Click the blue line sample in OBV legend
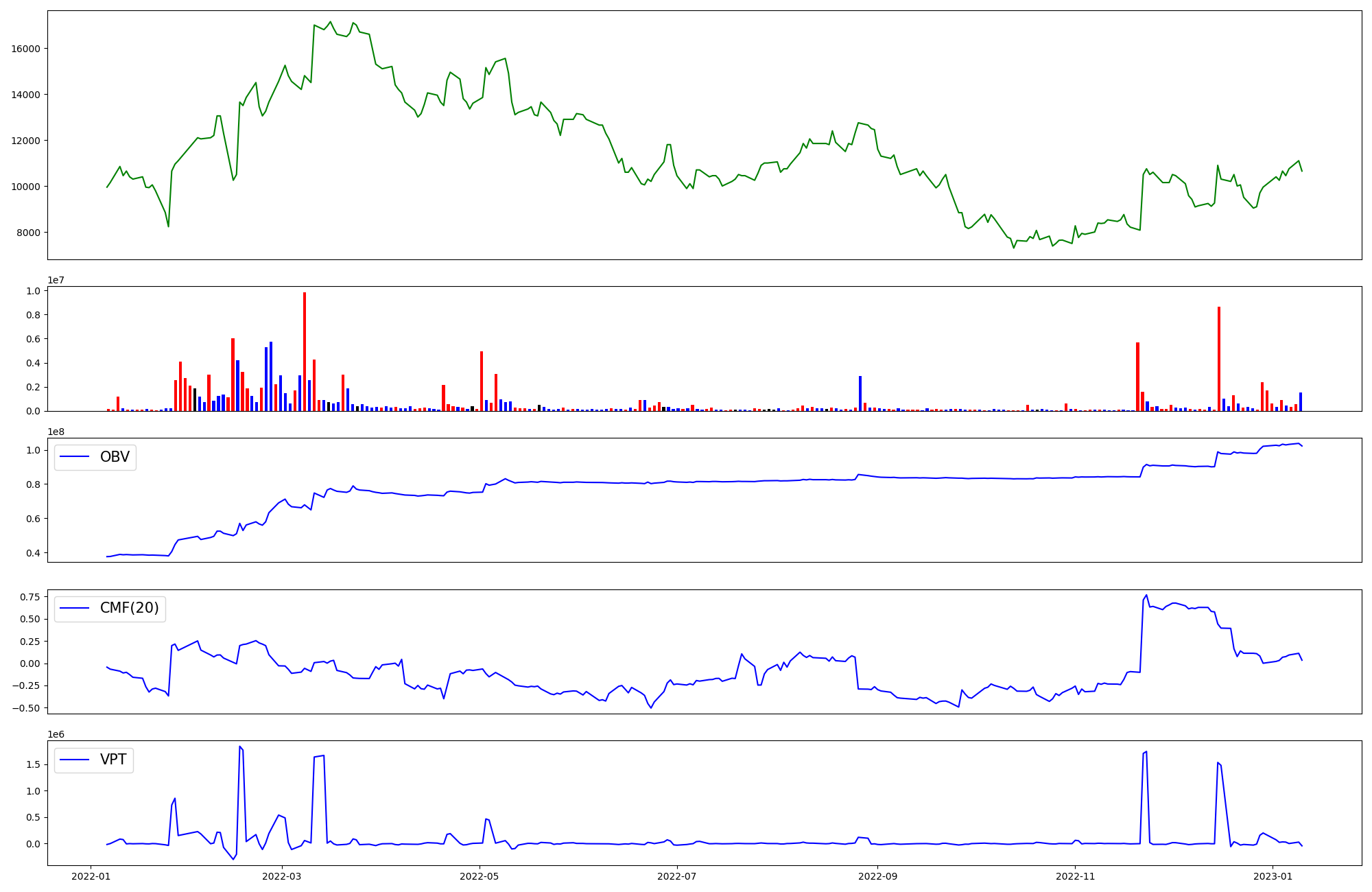Viewport: 1372px width, 892px height. point(75,457)
